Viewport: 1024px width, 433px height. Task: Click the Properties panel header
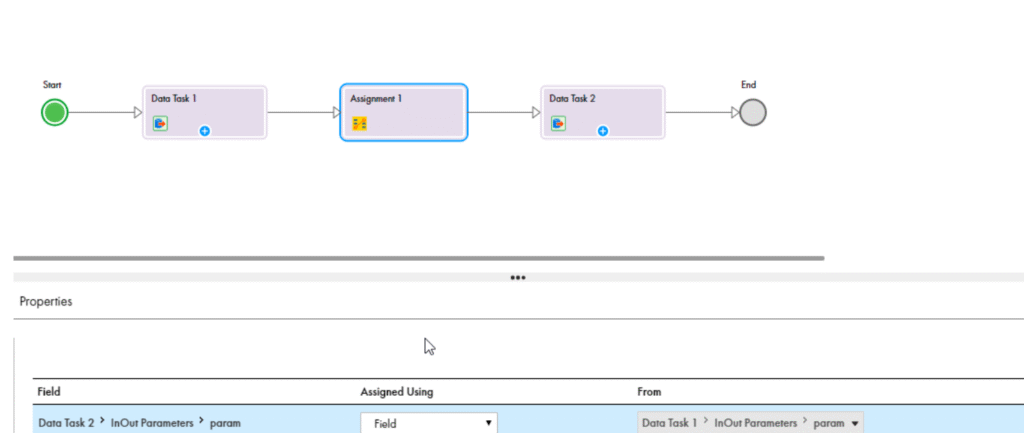(46, 300)
